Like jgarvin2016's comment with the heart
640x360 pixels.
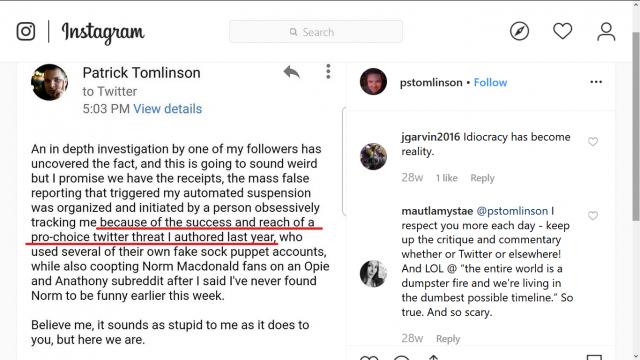(x=593, y=142)
